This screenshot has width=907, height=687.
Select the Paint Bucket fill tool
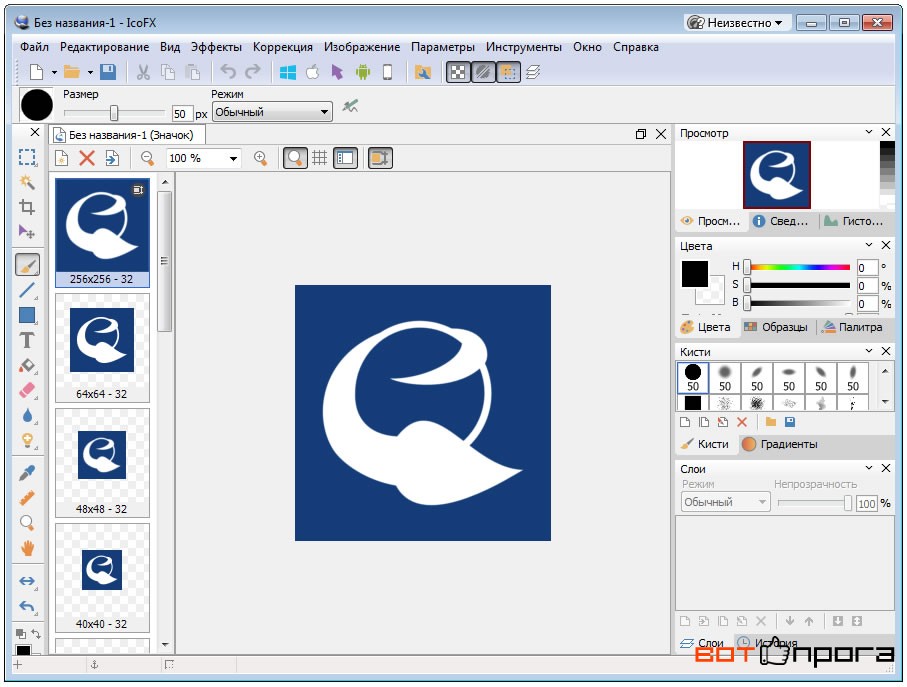27,365
